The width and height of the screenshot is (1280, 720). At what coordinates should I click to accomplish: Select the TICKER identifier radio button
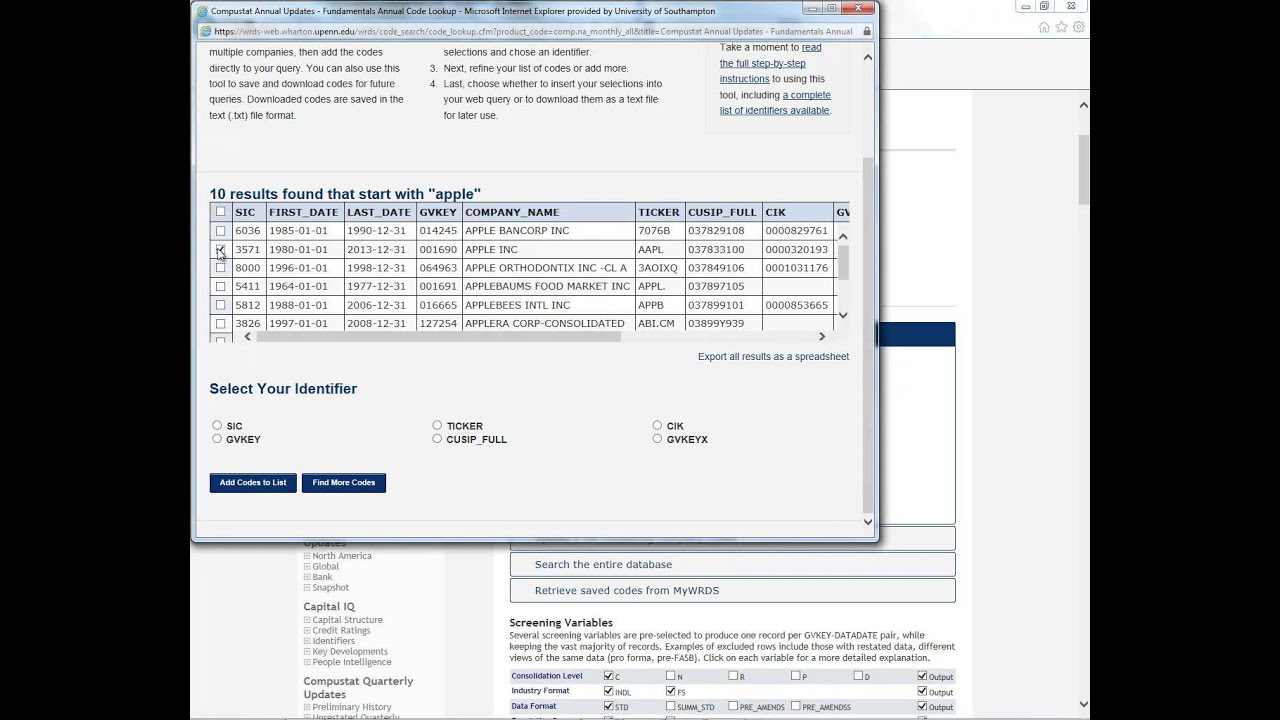(x=437, y=425)
